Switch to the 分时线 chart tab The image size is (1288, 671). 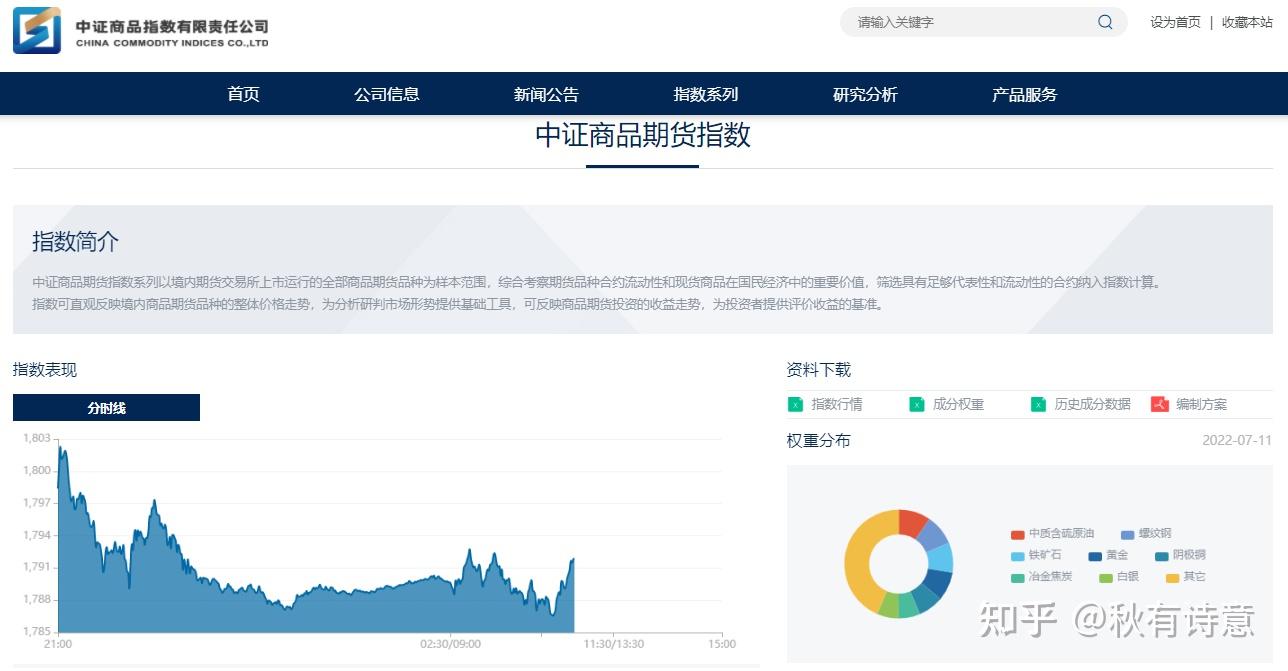pyautogui.click(x=105, y=407)
